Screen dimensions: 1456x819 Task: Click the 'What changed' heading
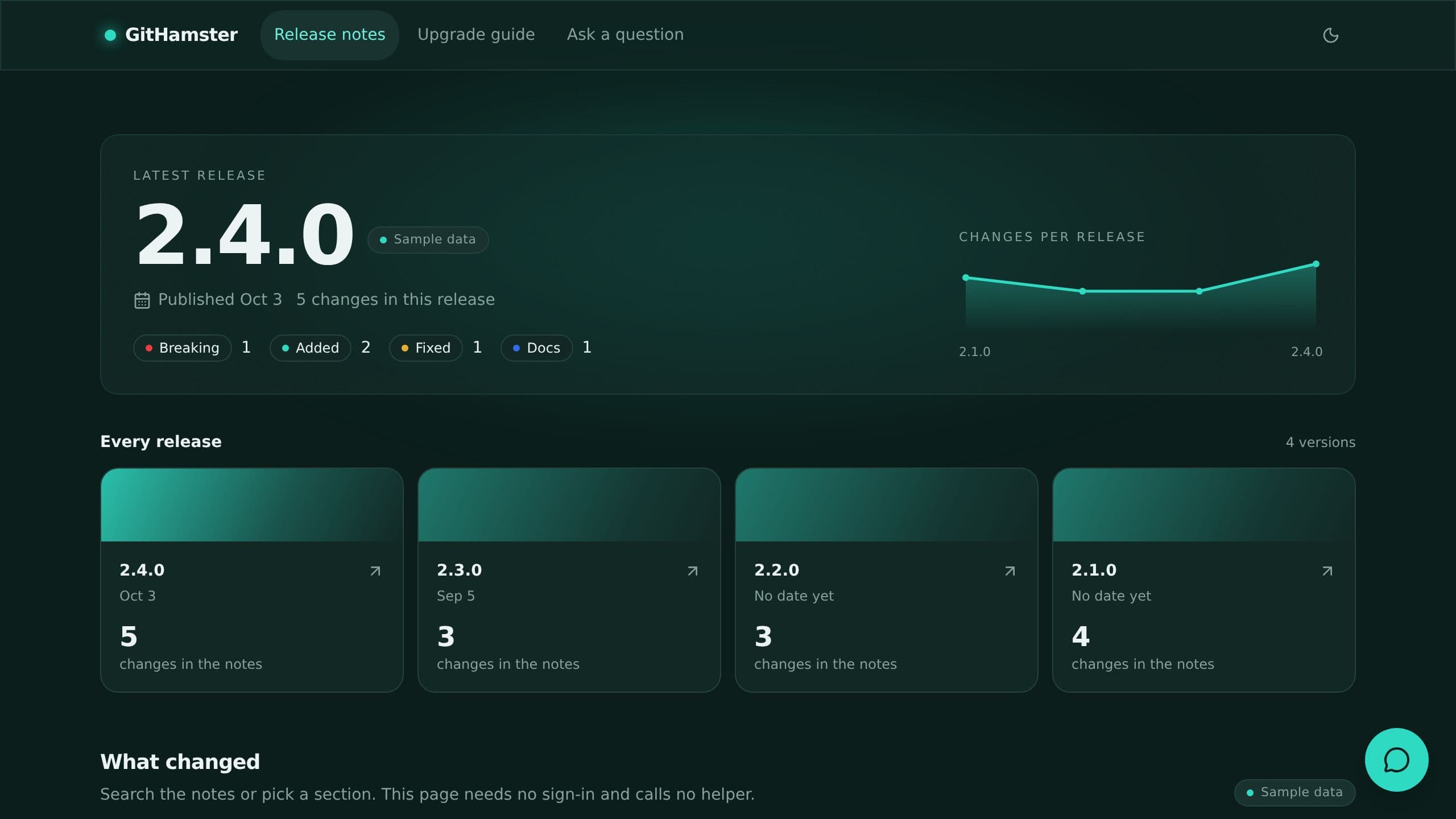(180, 762)
